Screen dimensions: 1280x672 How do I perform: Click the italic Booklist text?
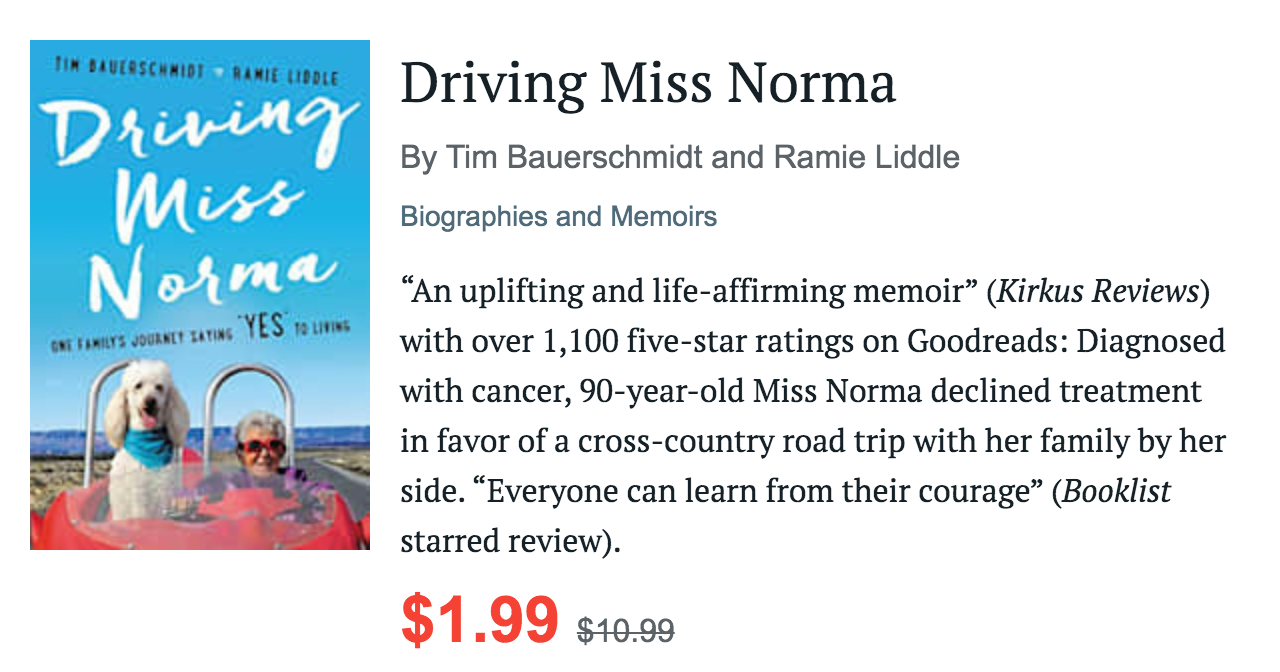pos(1117,492)
